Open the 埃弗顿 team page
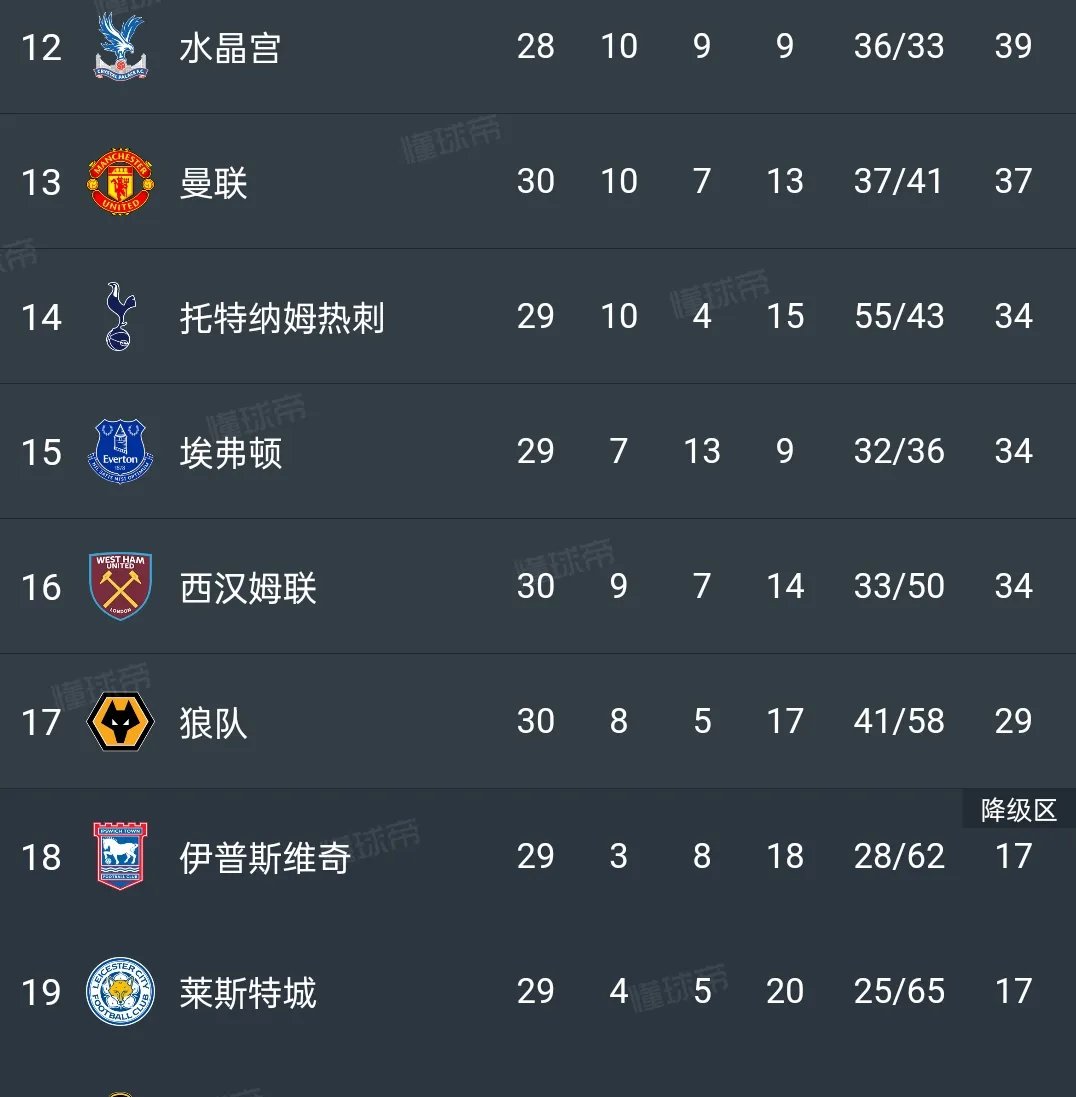 [230, 452]
